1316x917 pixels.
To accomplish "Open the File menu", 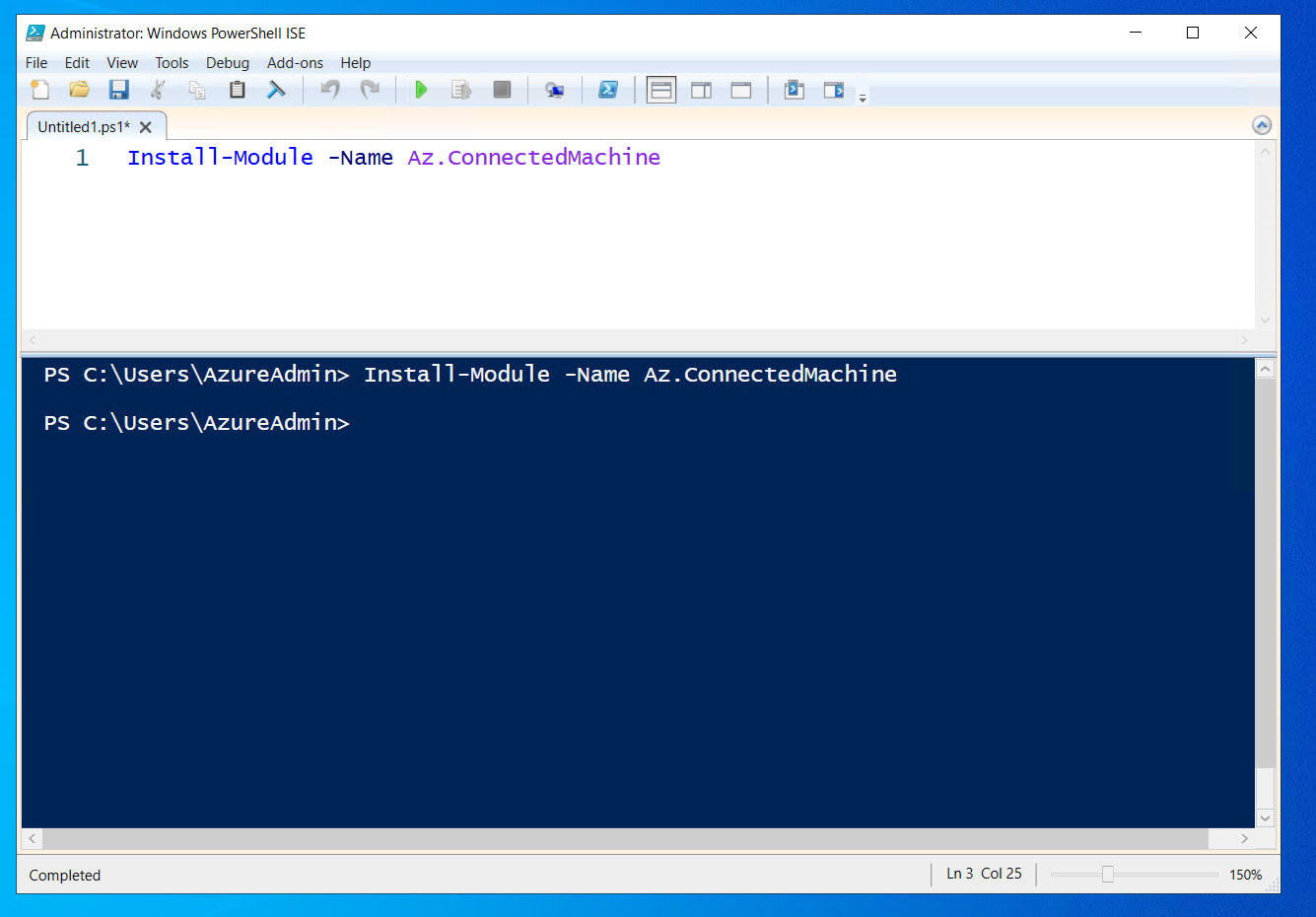I will coord(36,62).
